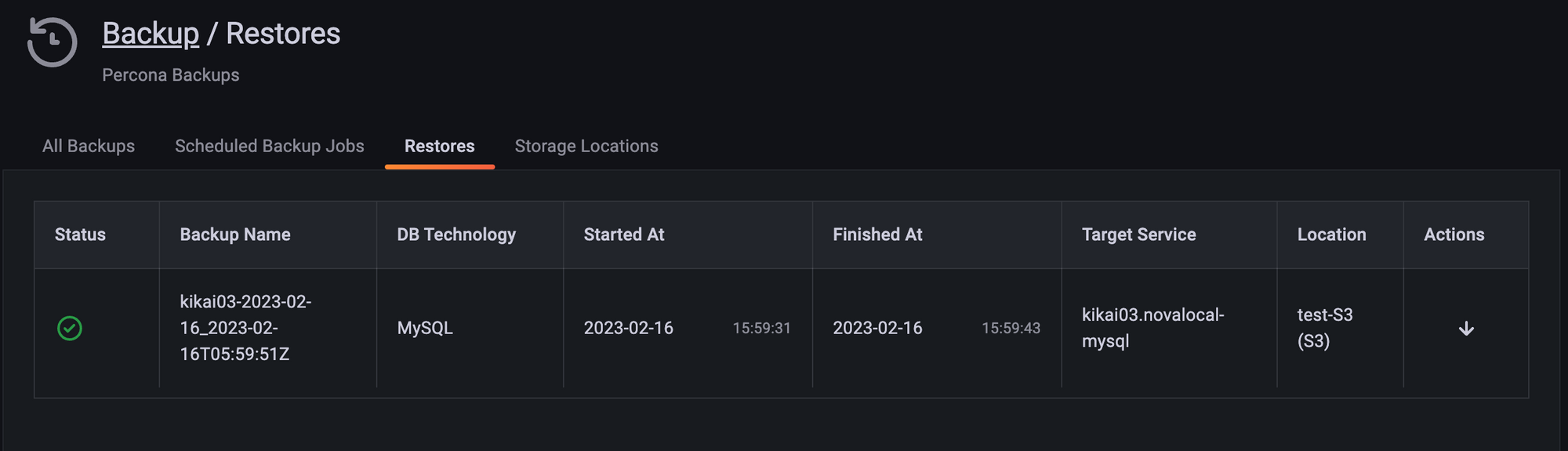Open the Scheduled Backup Jobs tab
The height and width of the screenshot is (451, 1568).
tap(270, 146)
